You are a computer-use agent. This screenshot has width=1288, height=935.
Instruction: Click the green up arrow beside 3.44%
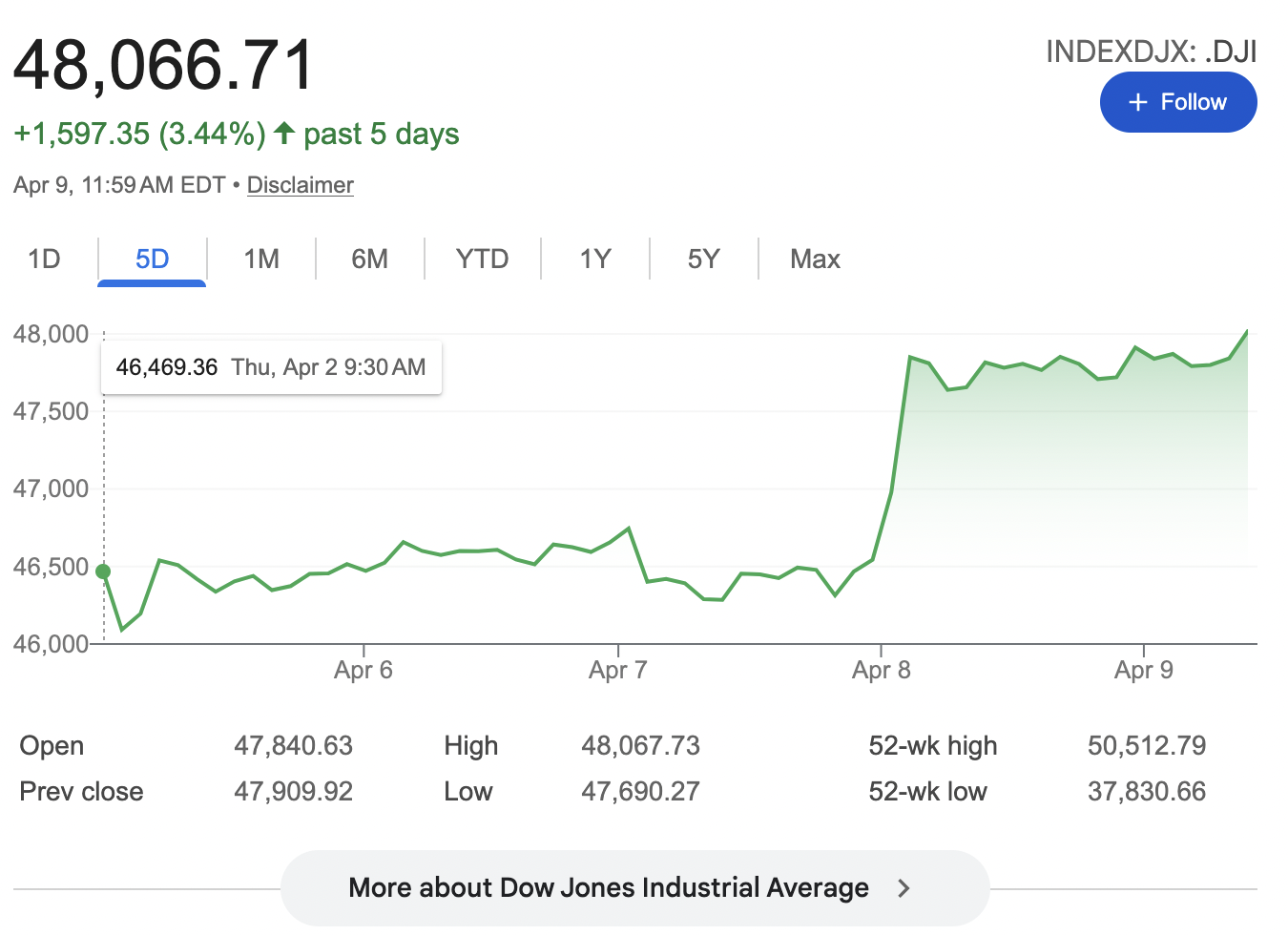click(x=283, y=133)
